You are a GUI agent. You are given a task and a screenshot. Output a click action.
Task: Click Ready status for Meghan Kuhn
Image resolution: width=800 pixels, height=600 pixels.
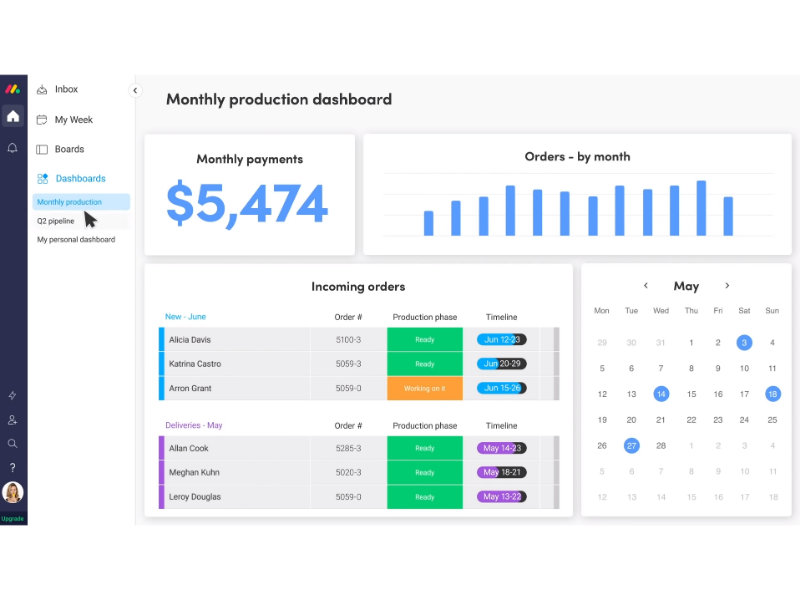point(424,472)
